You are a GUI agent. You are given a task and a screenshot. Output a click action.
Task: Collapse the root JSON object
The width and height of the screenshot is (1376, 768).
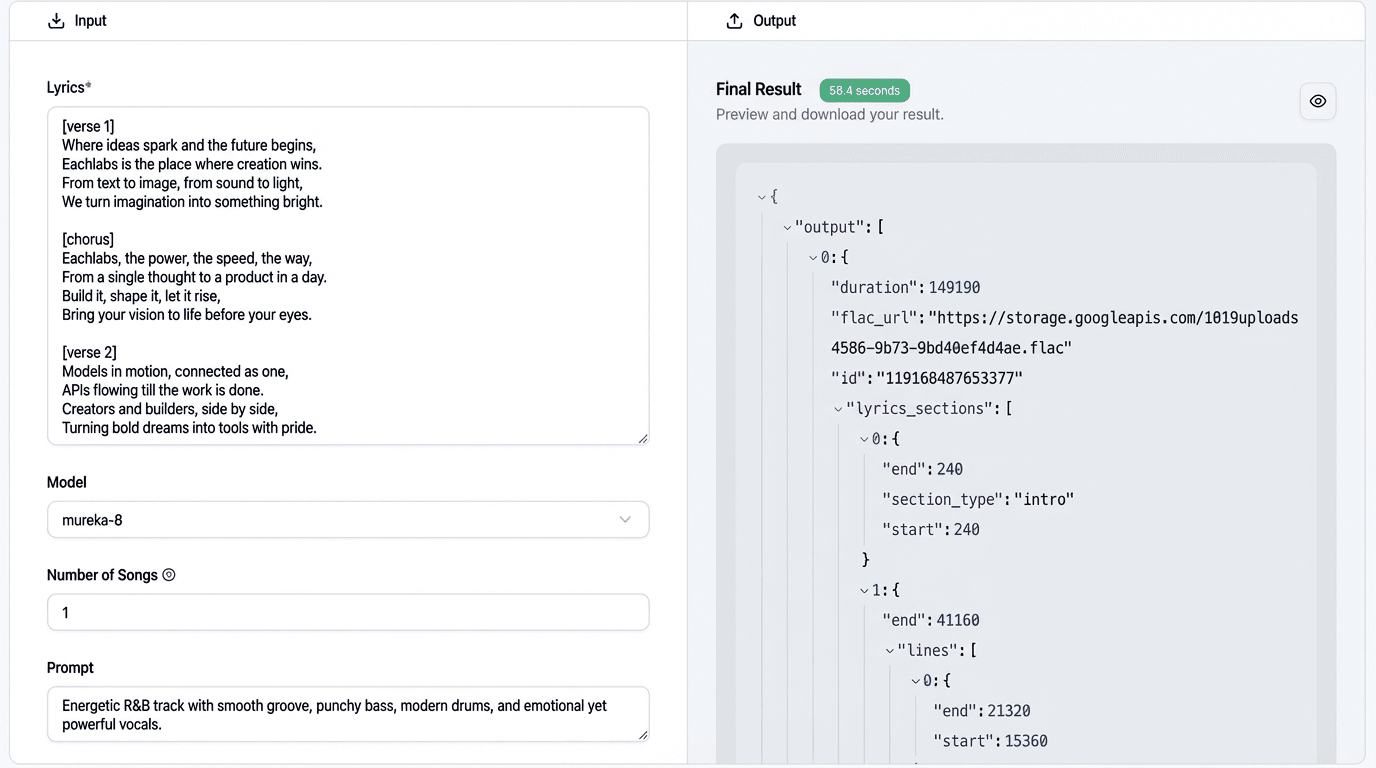click(x=762, y=197)
